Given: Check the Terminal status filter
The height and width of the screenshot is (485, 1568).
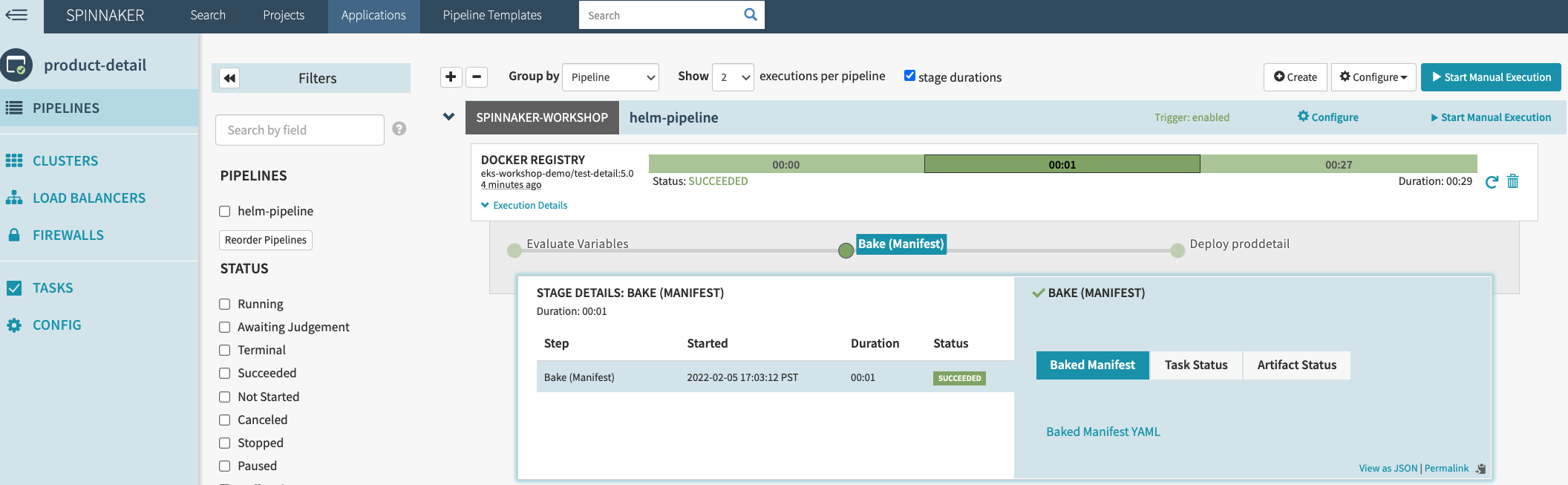Looking at the screenshot, I should [x=225, y=350].
